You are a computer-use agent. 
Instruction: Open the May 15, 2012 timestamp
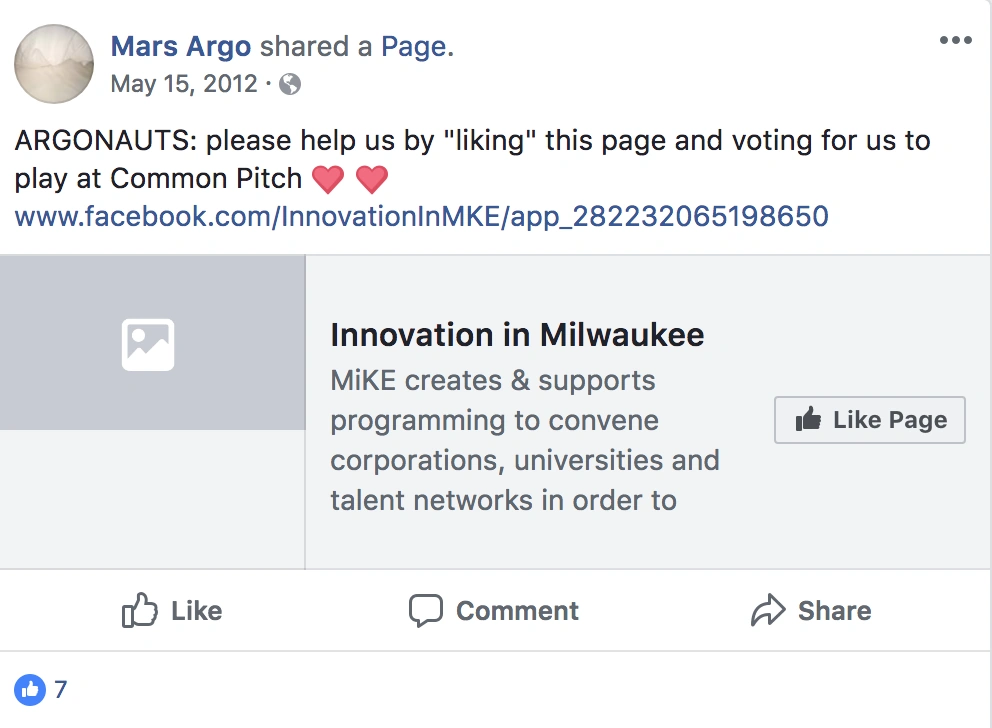(x=184, y=83)
